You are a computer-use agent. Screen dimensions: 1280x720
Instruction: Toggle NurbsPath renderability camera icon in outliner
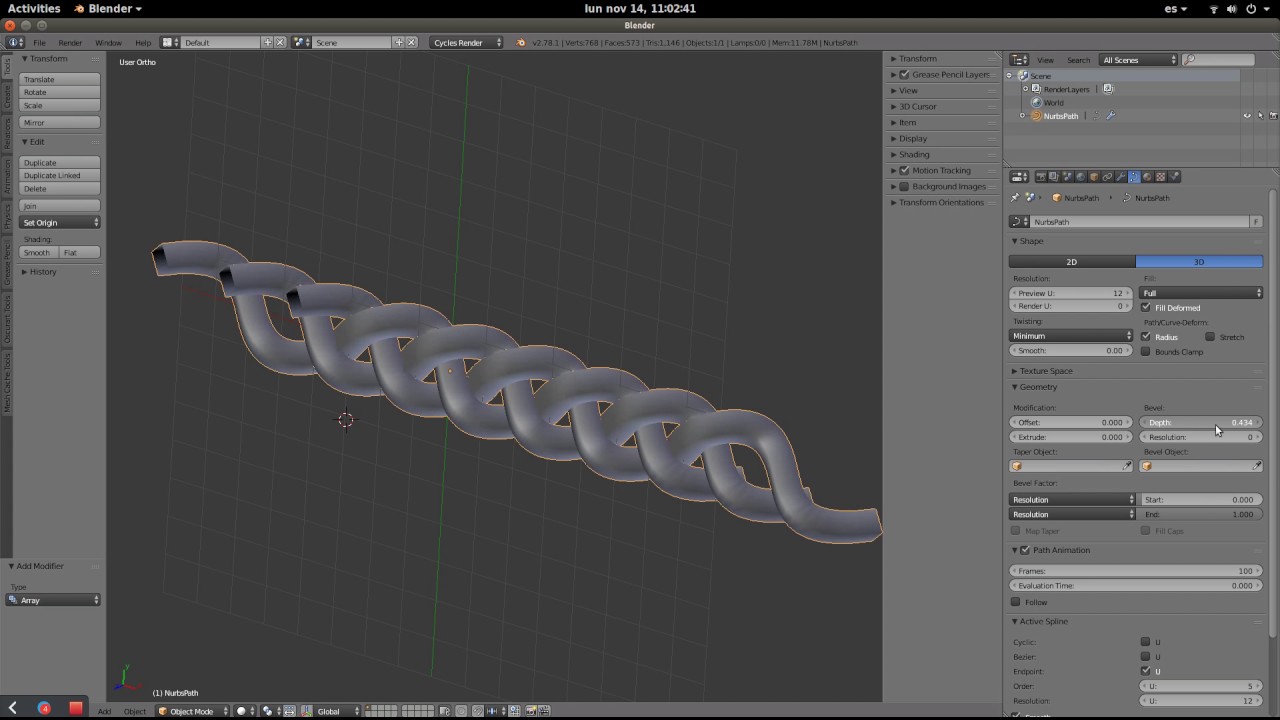tap(1273, 116)
